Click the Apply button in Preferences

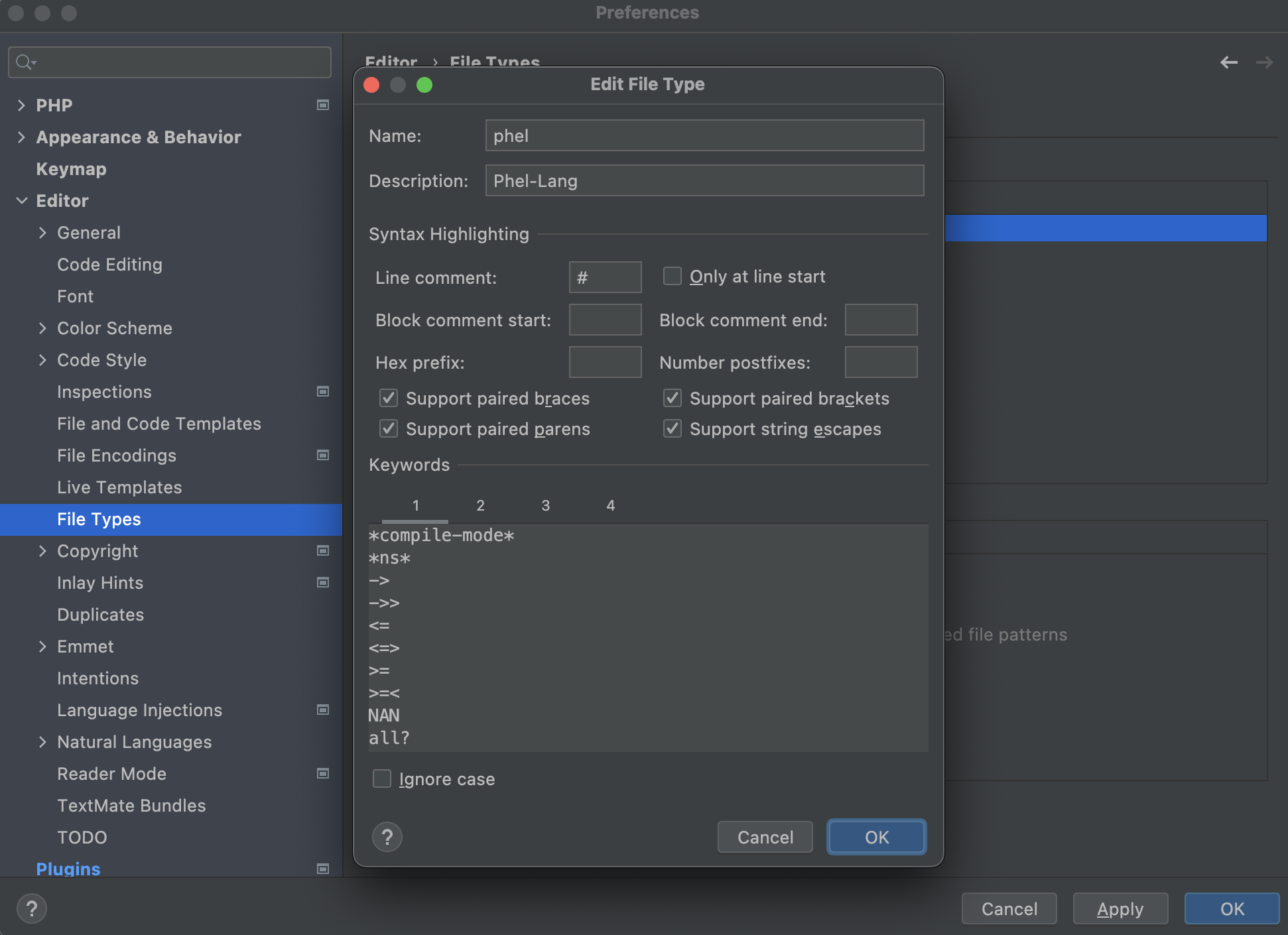[x=1120, y=908]
